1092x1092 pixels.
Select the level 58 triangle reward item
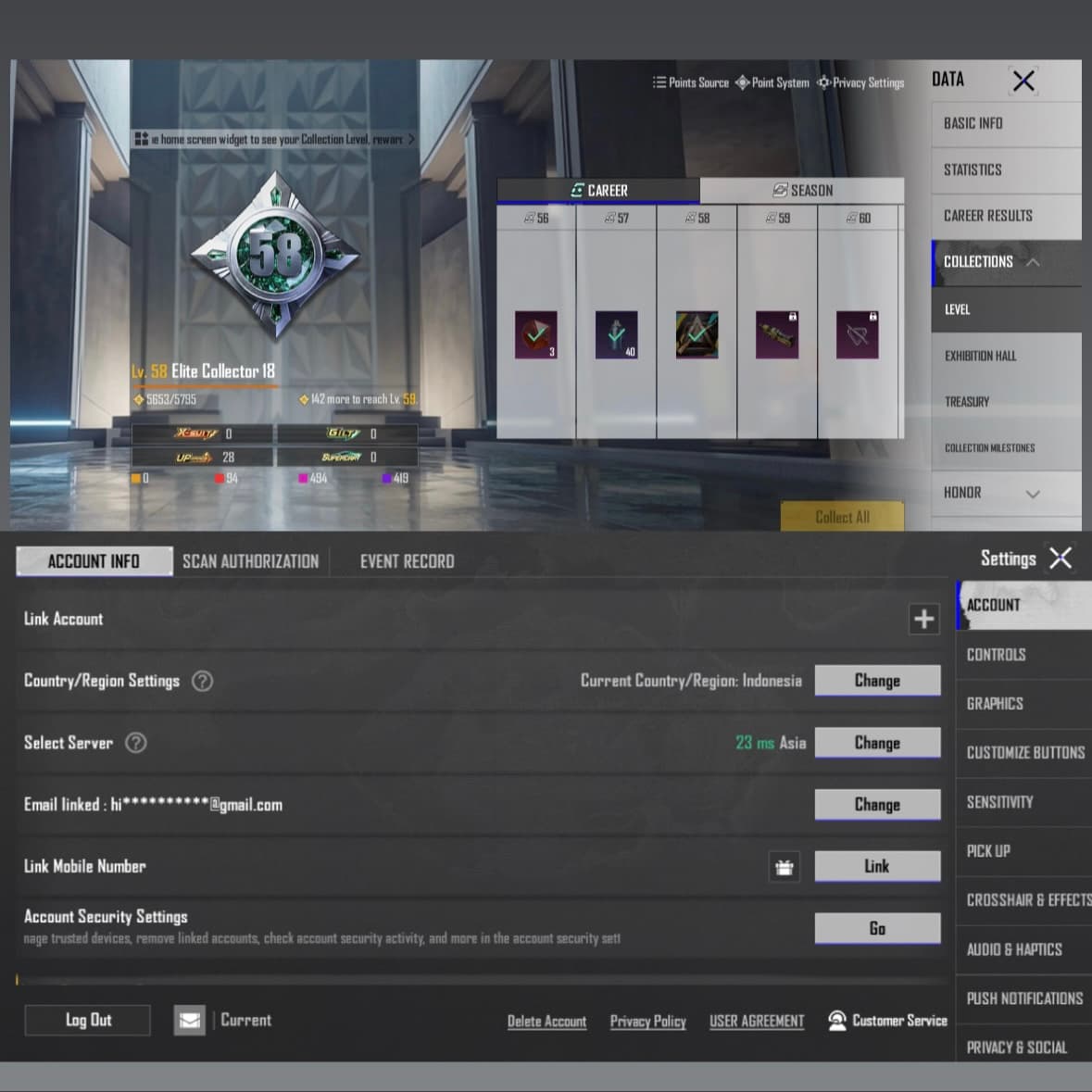pyautogui.click(x=697, y=335)
